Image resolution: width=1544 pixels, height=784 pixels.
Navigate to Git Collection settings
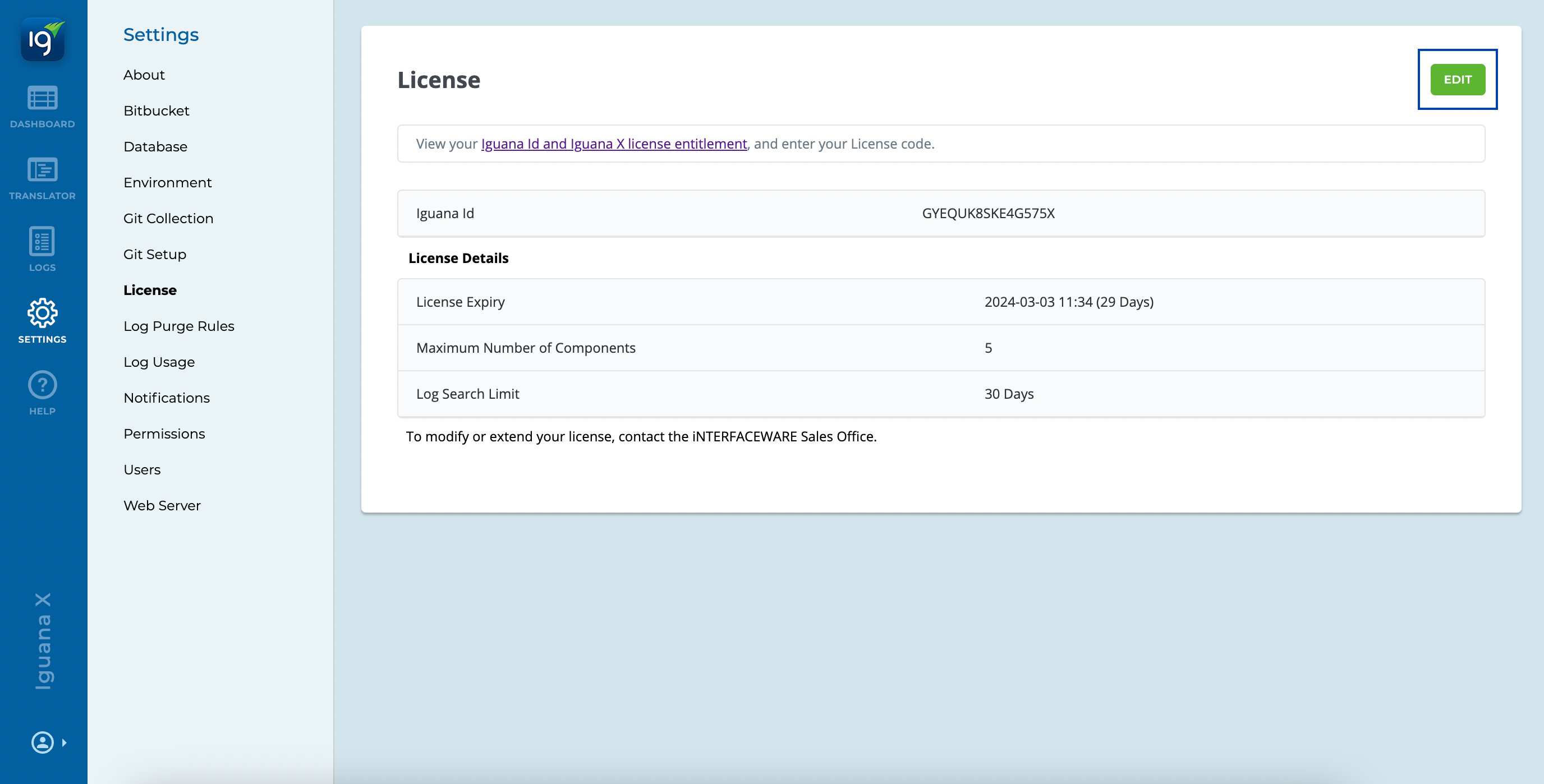[168, 219]
